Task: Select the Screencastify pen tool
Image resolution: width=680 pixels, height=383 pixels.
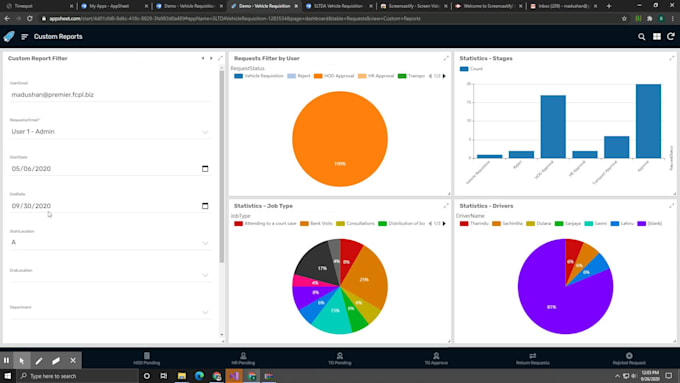Action: pyautogui.click(x=39, y=360)
